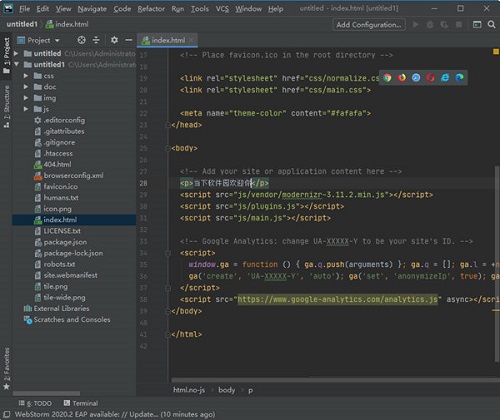Open the Terminal tool window

81,403
